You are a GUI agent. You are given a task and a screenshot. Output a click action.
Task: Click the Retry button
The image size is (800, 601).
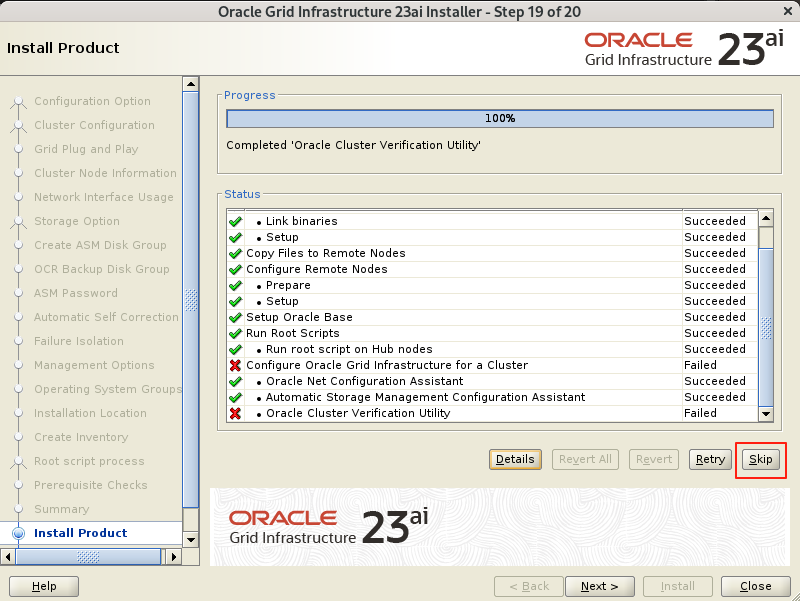(x=710, y=459)
